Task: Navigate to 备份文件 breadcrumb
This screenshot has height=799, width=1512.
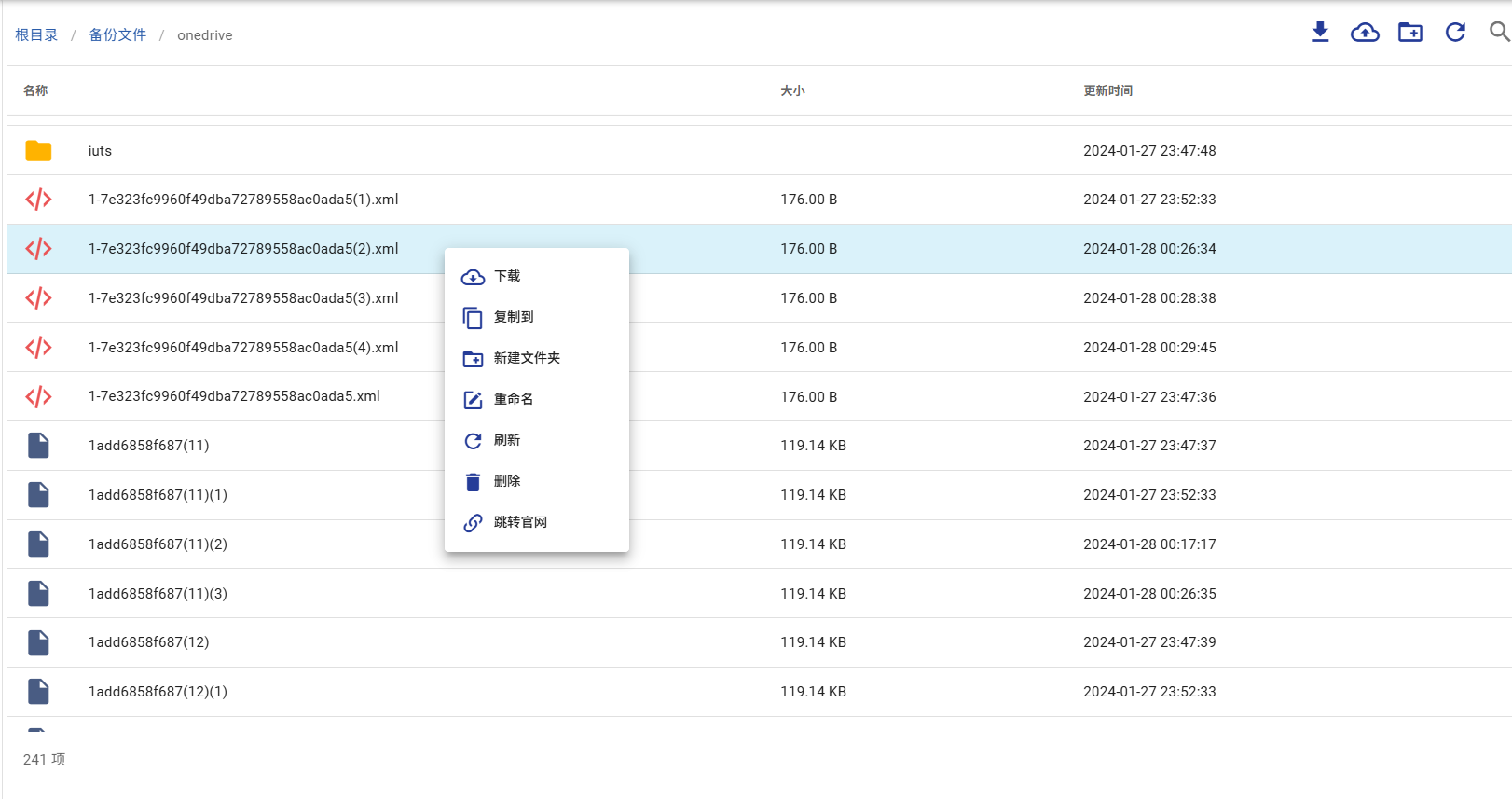Action: [x=117, y=35]
